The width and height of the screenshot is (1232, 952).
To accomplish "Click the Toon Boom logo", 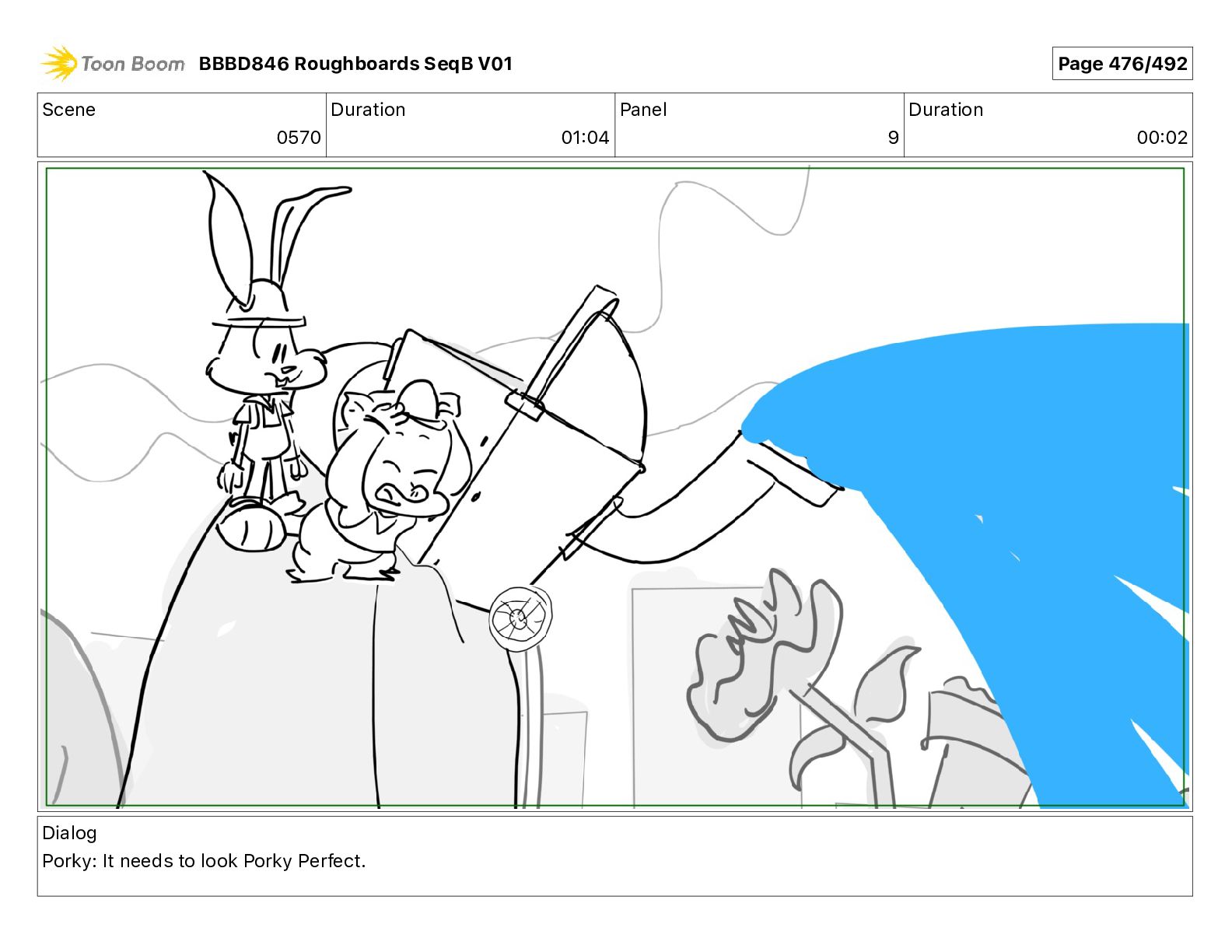I will pos(113,63).
